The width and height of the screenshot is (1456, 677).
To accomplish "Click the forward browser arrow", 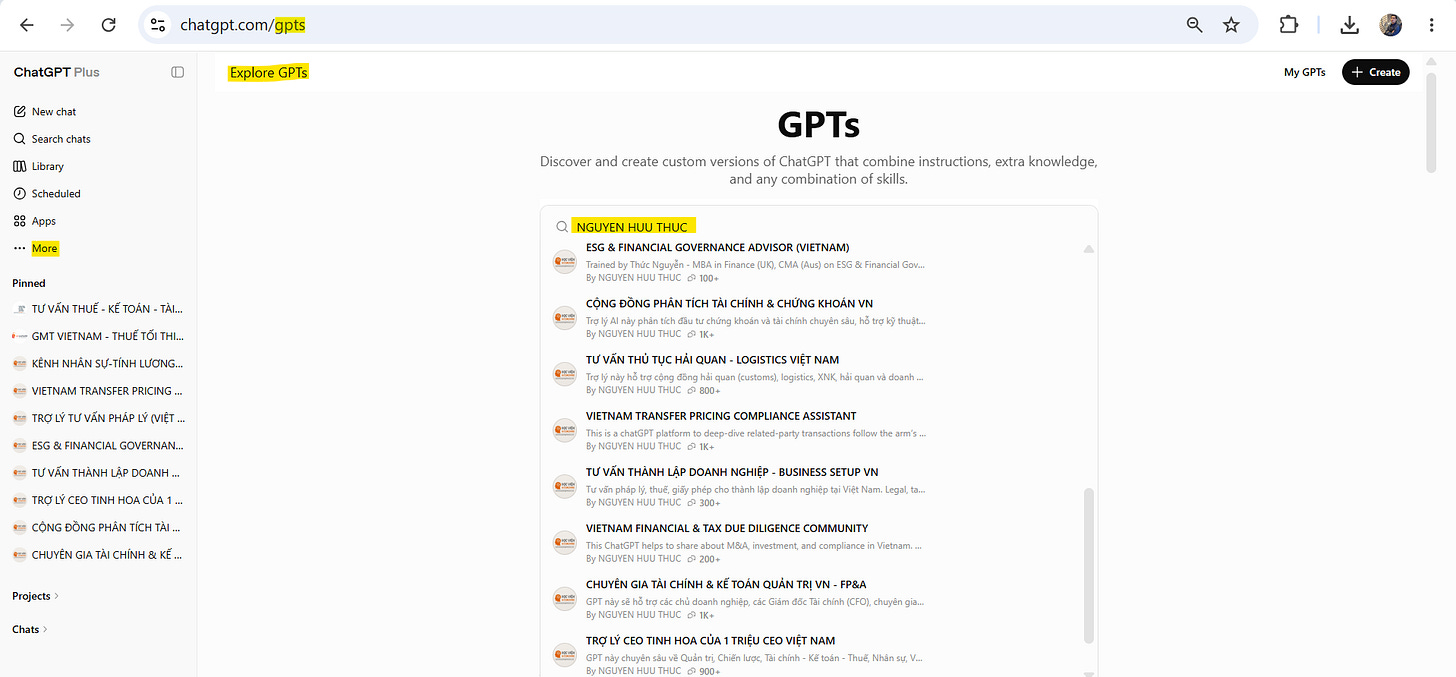I will coord(68,26).
